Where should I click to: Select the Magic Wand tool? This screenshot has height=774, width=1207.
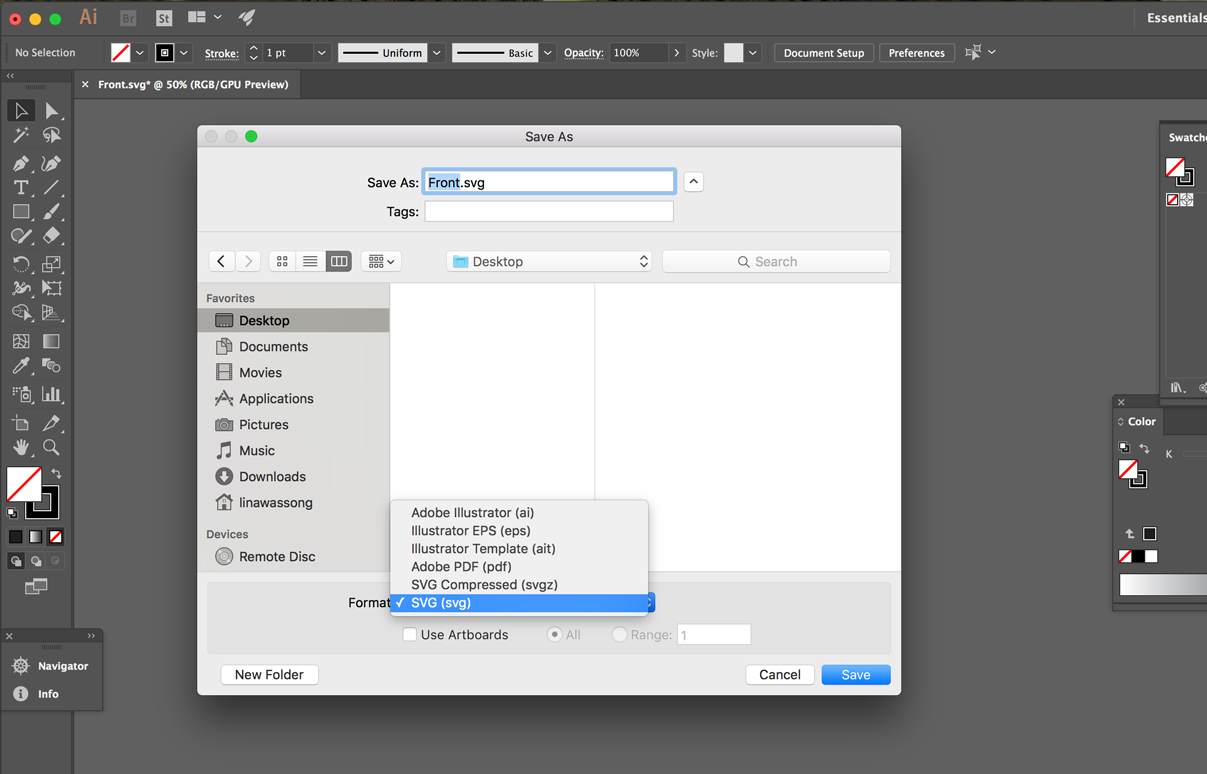click(21, 136)
